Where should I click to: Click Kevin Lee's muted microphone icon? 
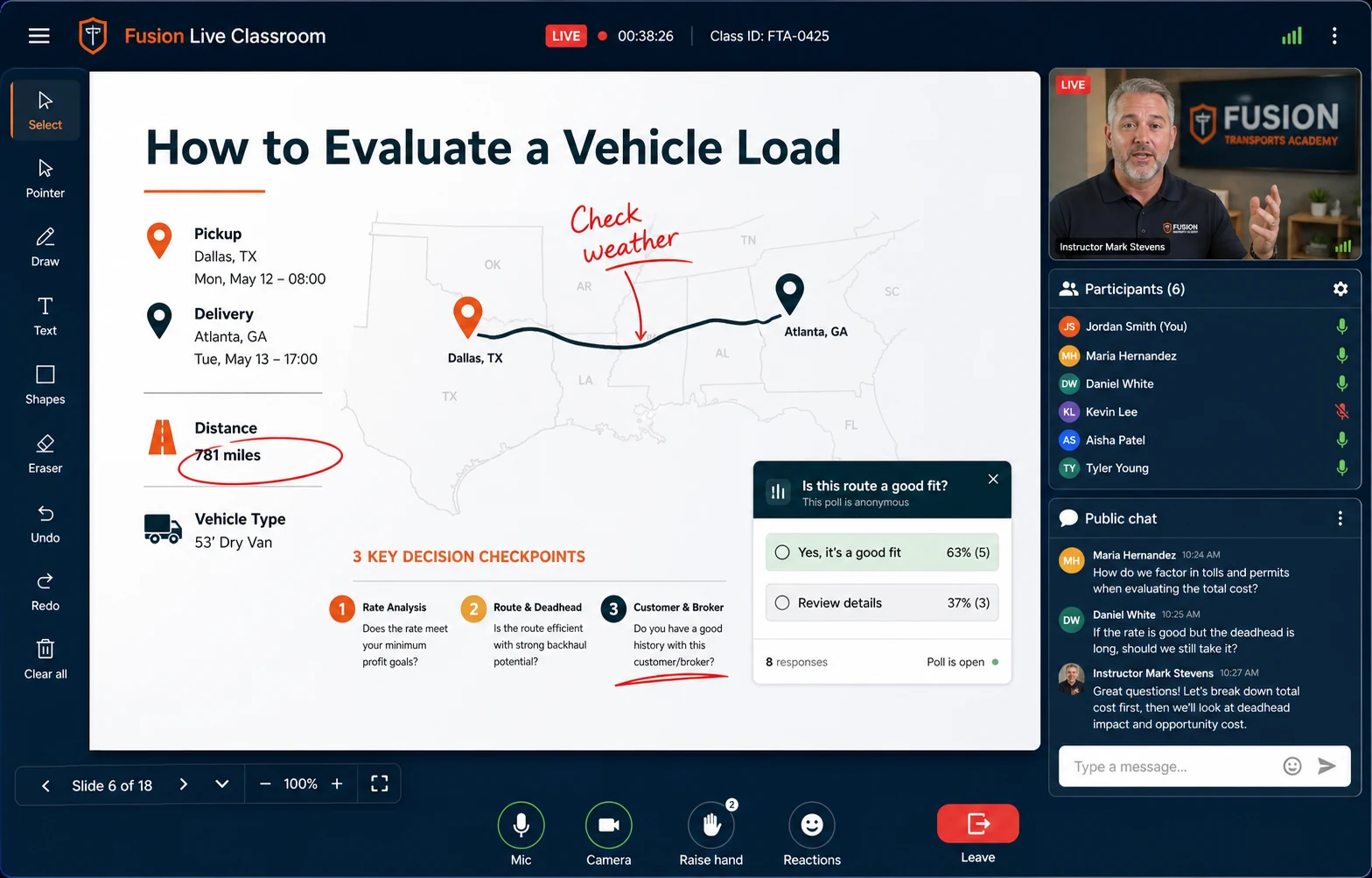1341,411
